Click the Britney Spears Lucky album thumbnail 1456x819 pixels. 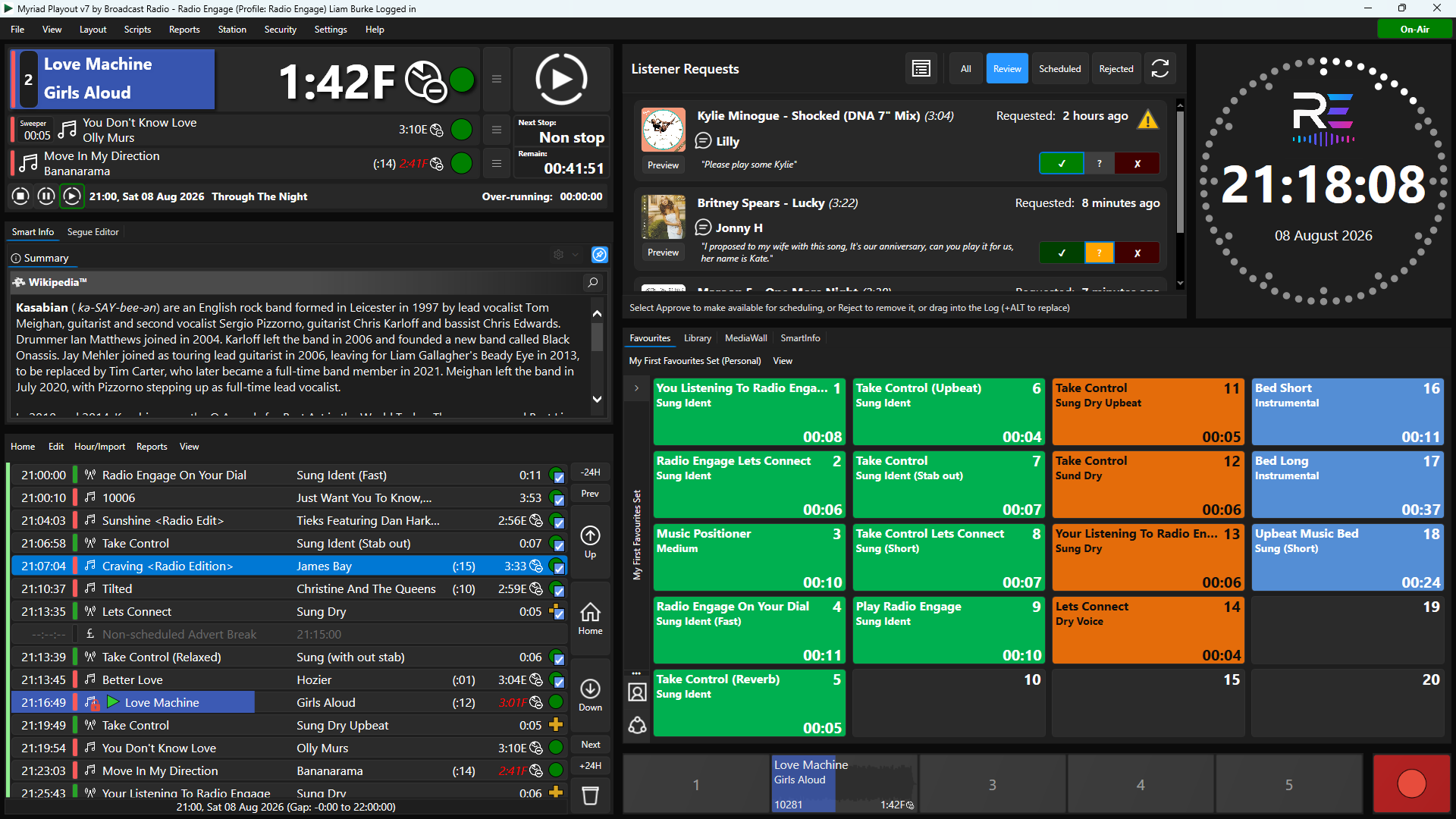(x=663, y=217)
